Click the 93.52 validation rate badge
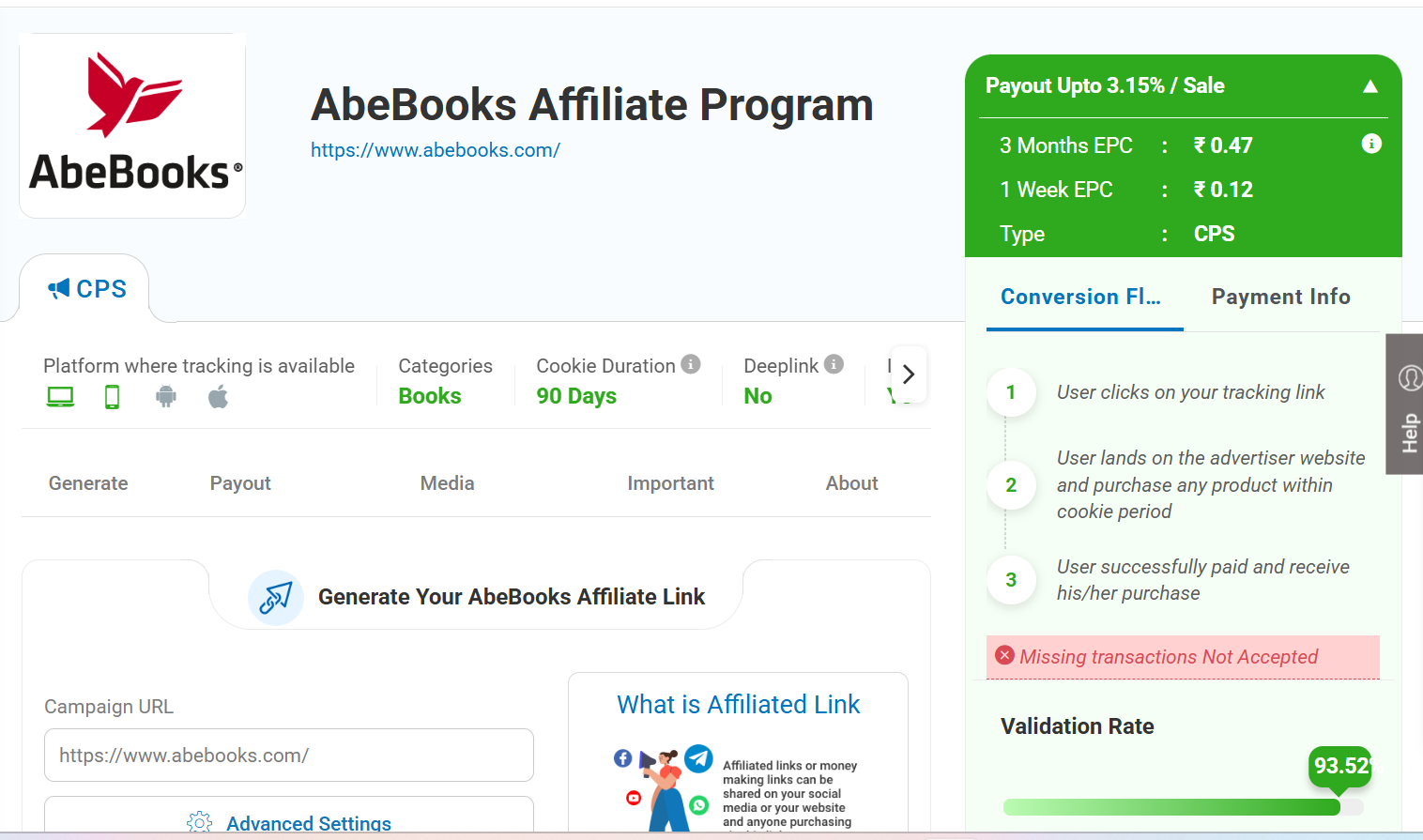This screenshot has width=1423, height=840. [1340, 766]
